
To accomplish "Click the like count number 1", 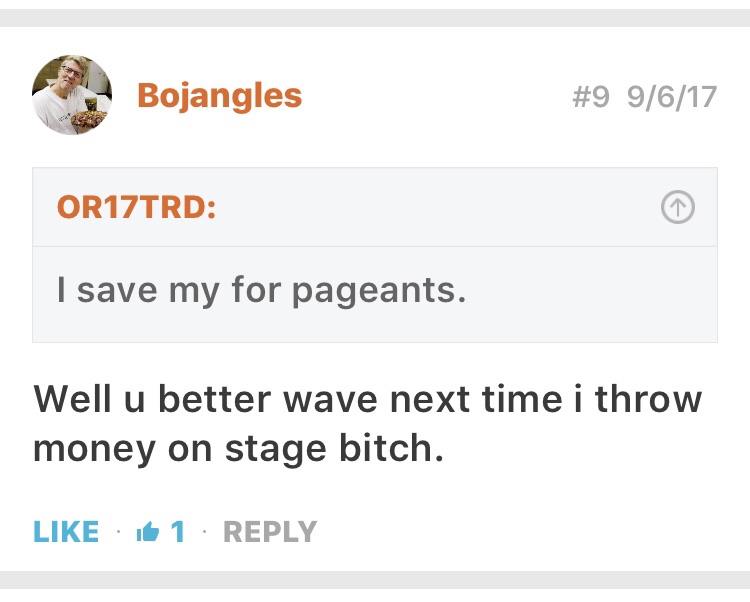I will 178,532.
